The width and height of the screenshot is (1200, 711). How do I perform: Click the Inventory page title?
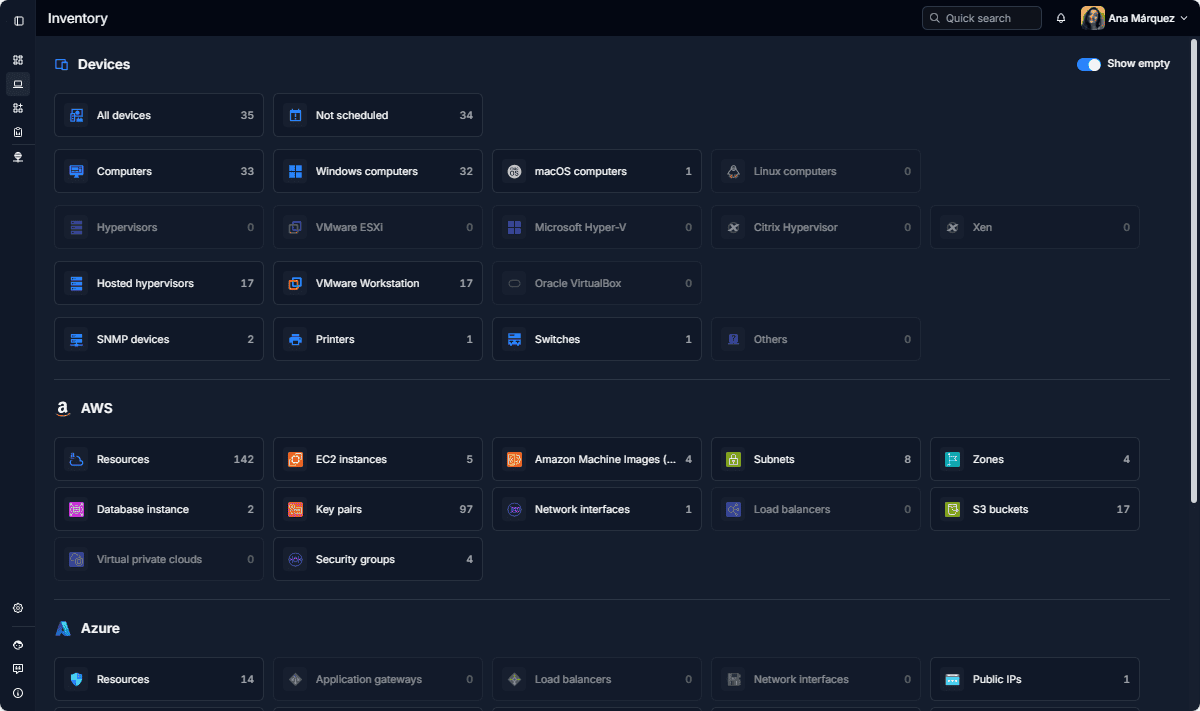(x=78, y=18)
